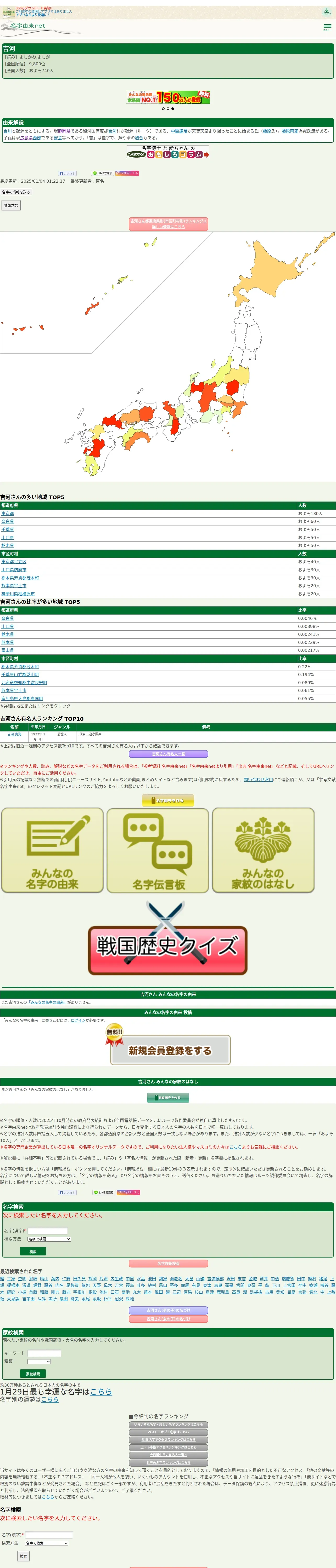Click the 吉河さん(男の子)の名づけ button
336x1568 pixels.
pyautogui.click(x=168, y=1311)
